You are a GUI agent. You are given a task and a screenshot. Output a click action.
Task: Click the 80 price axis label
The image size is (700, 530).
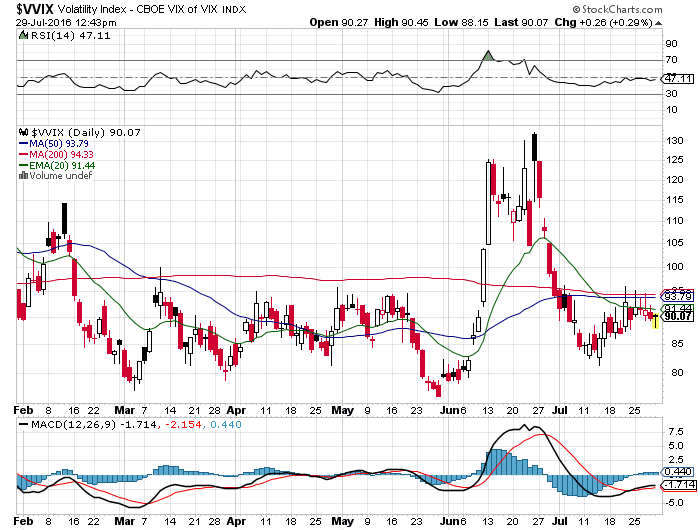677,372
